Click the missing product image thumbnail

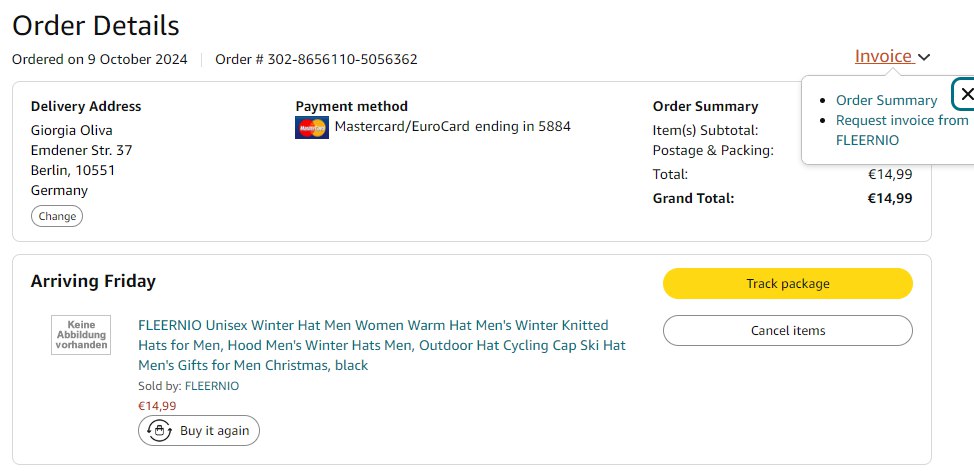pyautogui.click(x=81, y=334)
